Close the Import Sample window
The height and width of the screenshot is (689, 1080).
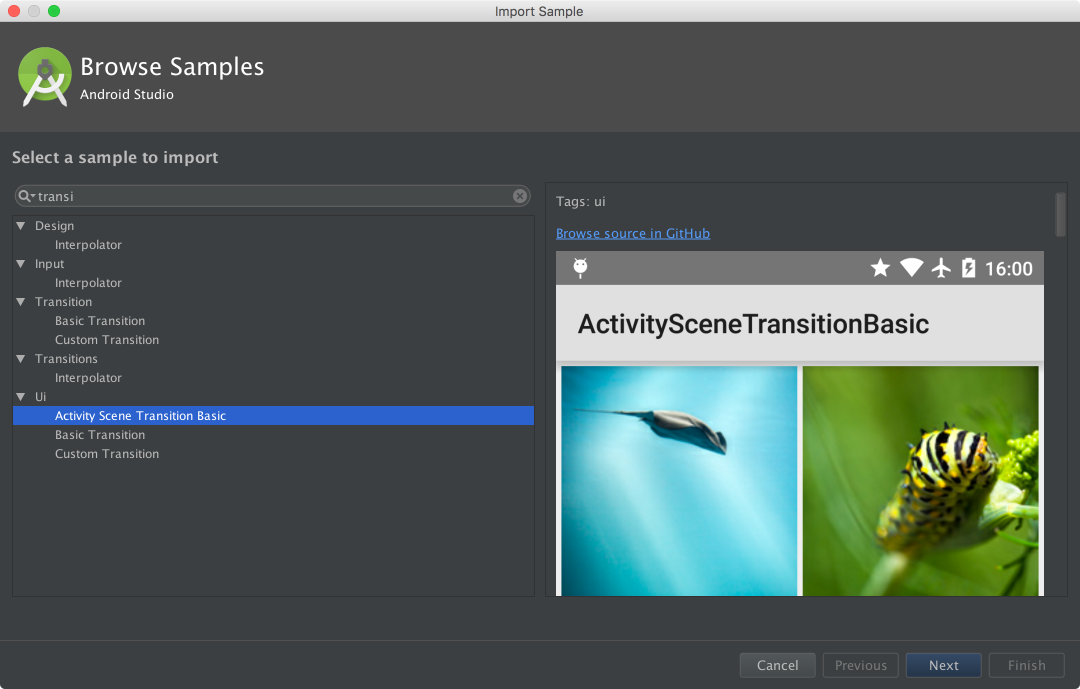14,11
